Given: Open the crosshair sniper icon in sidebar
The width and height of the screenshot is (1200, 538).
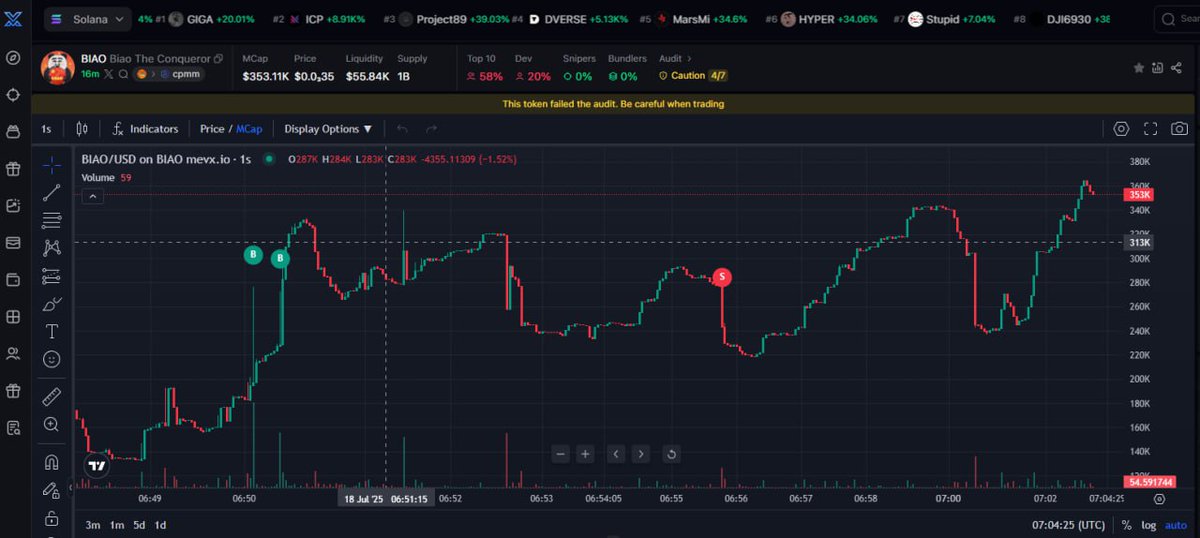Looking at the screenshot, I should [13, 94].
